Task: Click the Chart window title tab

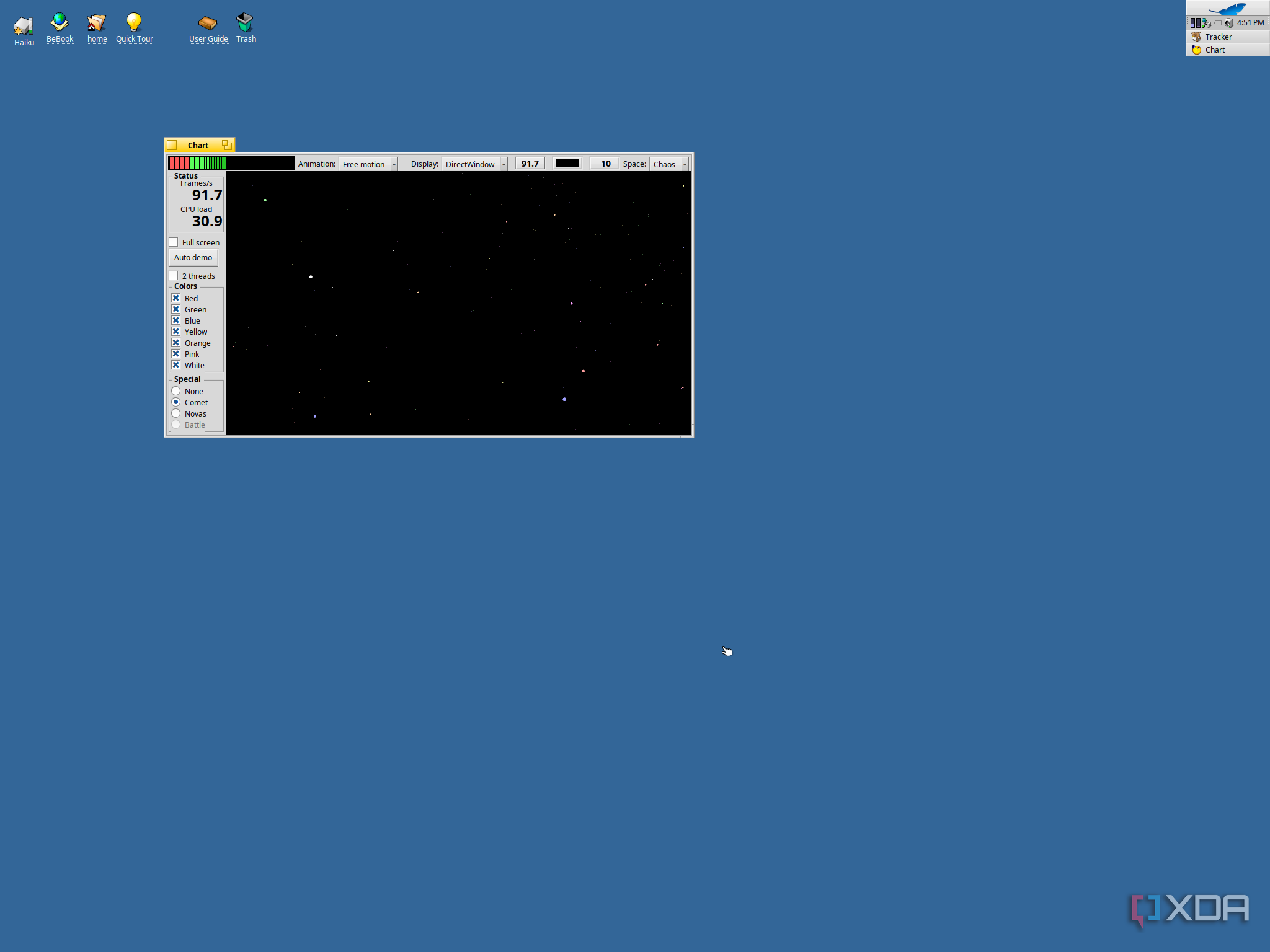Action: 199,145
